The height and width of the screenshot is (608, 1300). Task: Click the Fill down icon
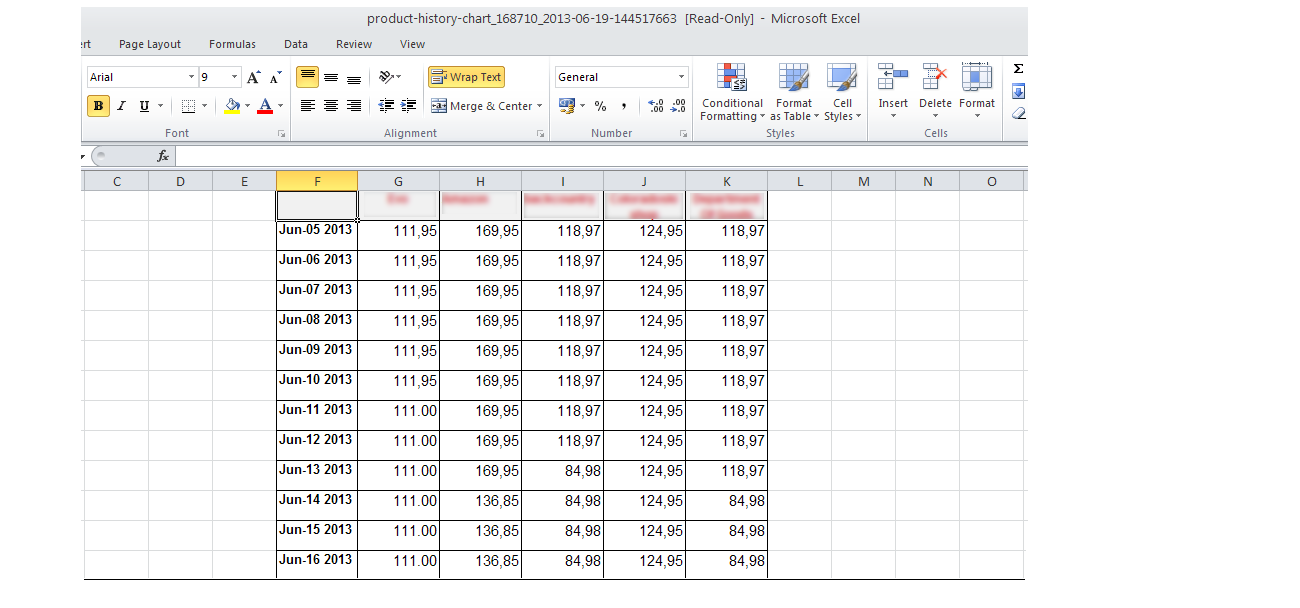pyautogui.click(x=1019, y=92)
